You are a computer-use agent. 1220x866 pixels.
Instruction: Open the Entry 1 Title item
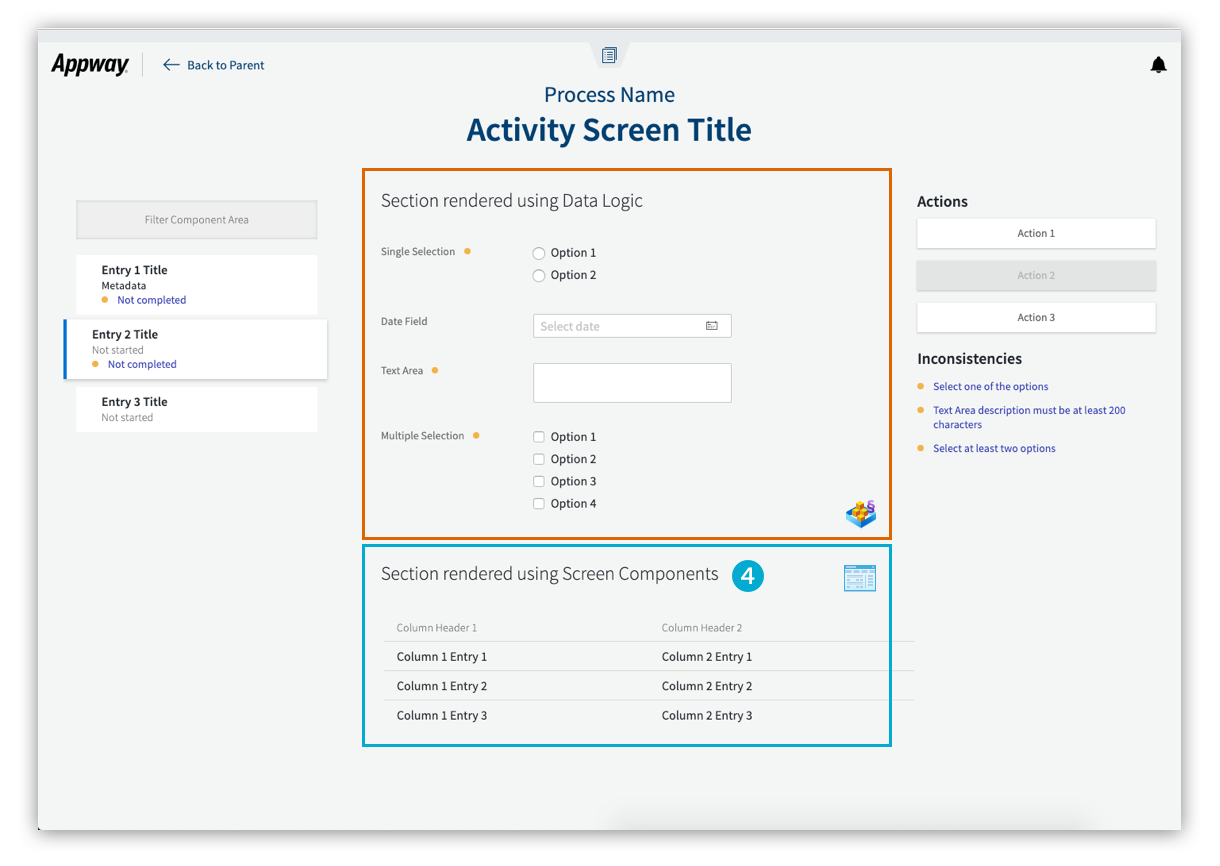click(x=196, y=284)
